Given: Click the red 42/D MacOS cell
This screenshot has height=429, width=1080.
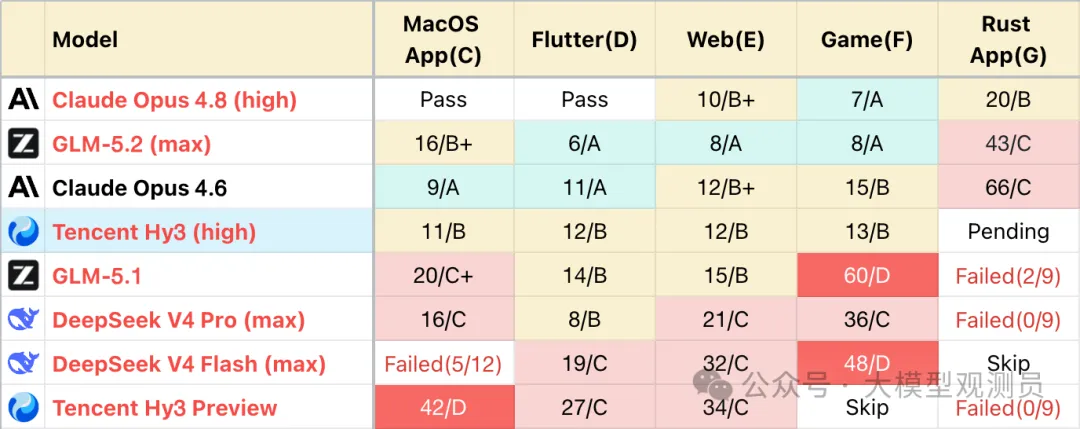Looking at the screenshot, I should [444, 407].
